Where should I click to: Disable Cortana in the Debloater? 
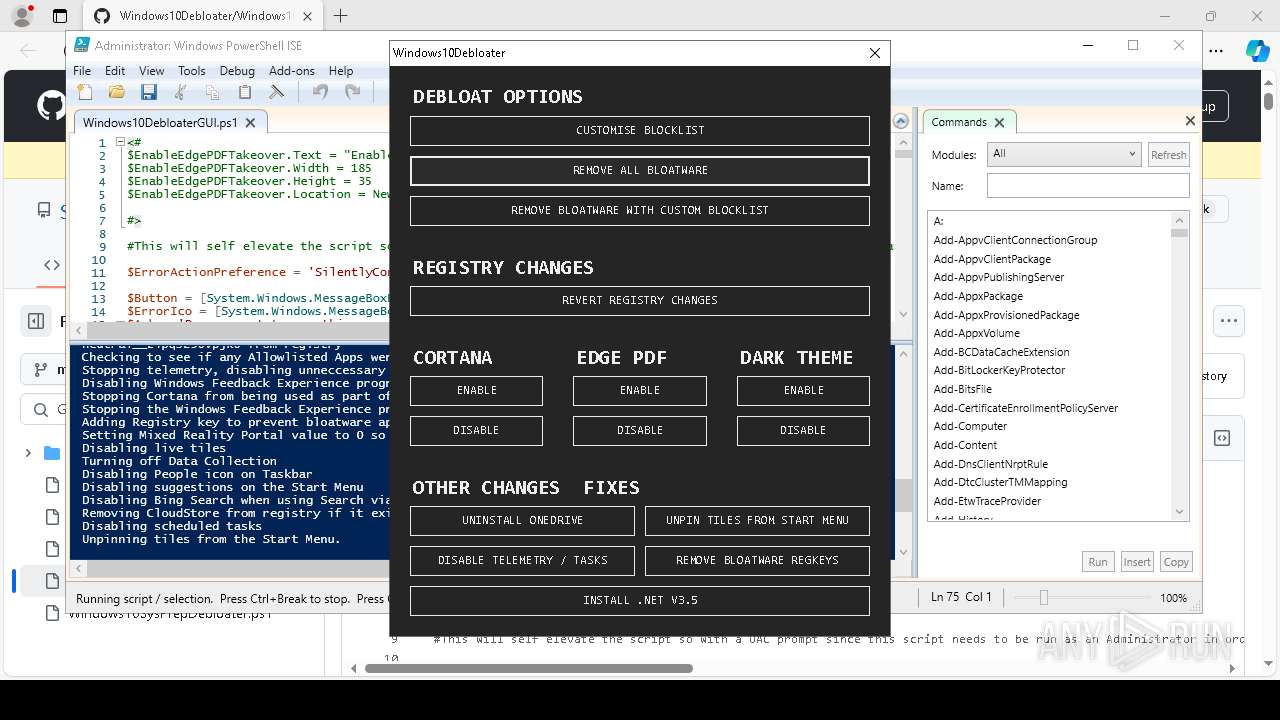[x=476, y=431]
